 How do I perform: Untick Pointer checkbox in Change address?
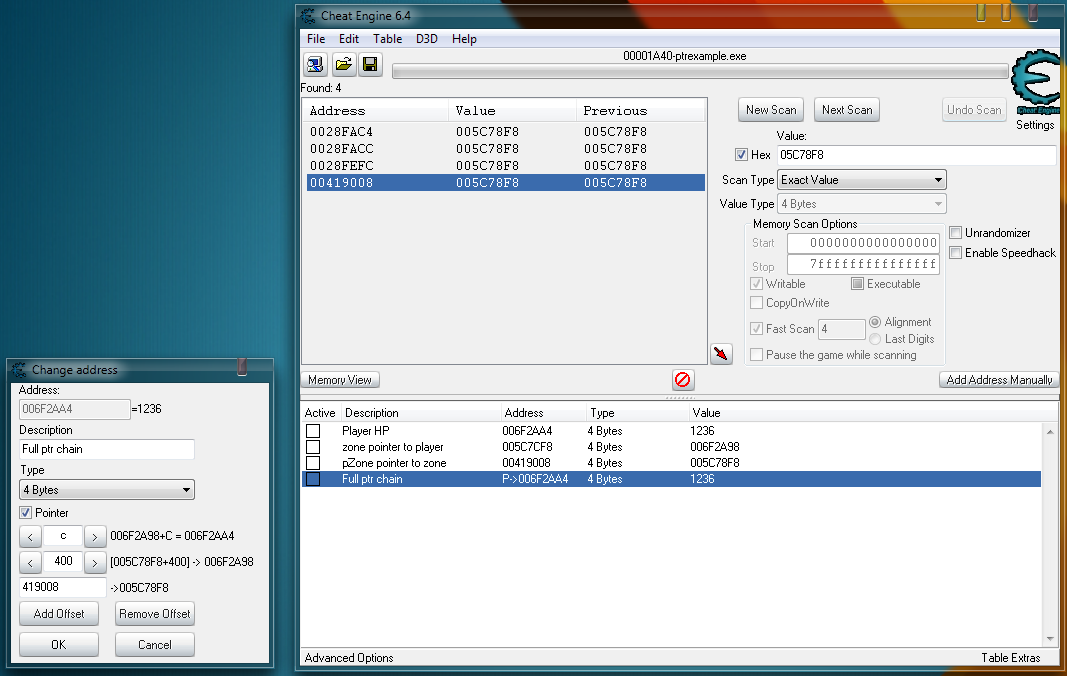click(x=26, y=513)
